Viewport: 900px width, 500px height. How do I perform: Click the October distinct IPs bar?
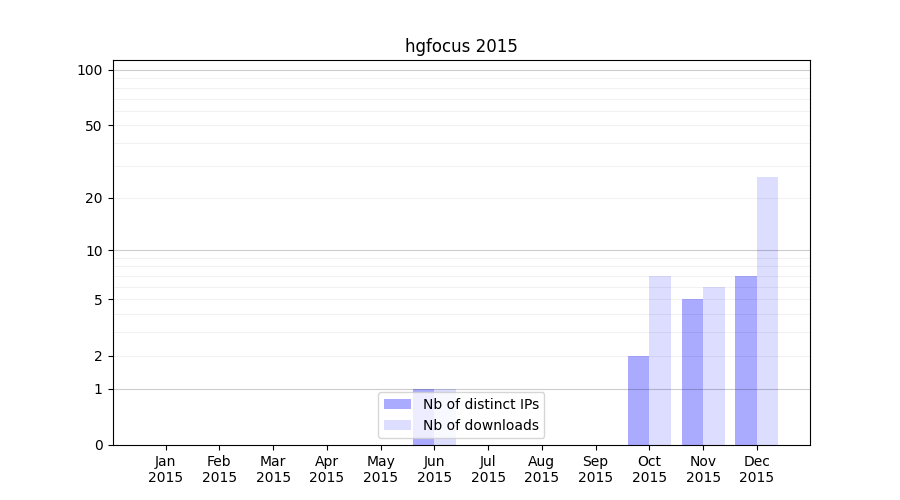[x=638, y=400]
